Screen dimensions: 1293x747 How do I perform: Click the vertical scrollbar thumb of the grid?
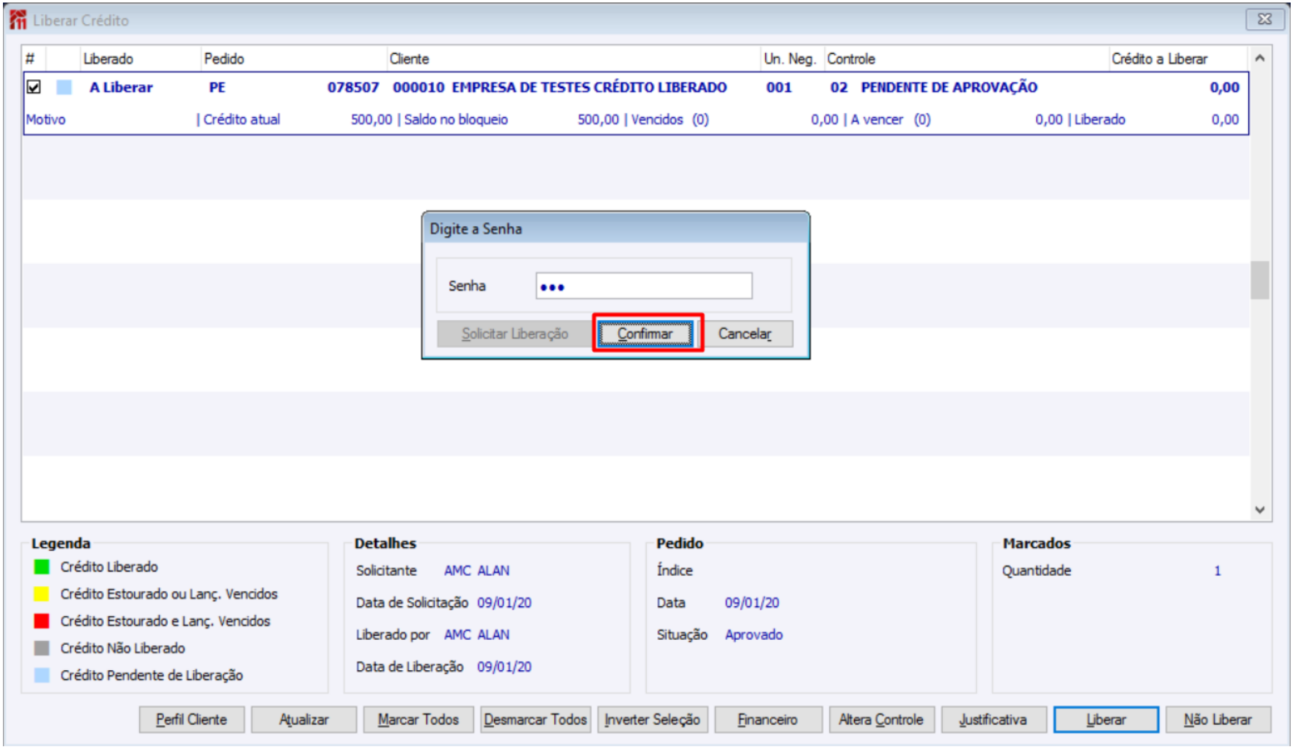click(1259, 280)
